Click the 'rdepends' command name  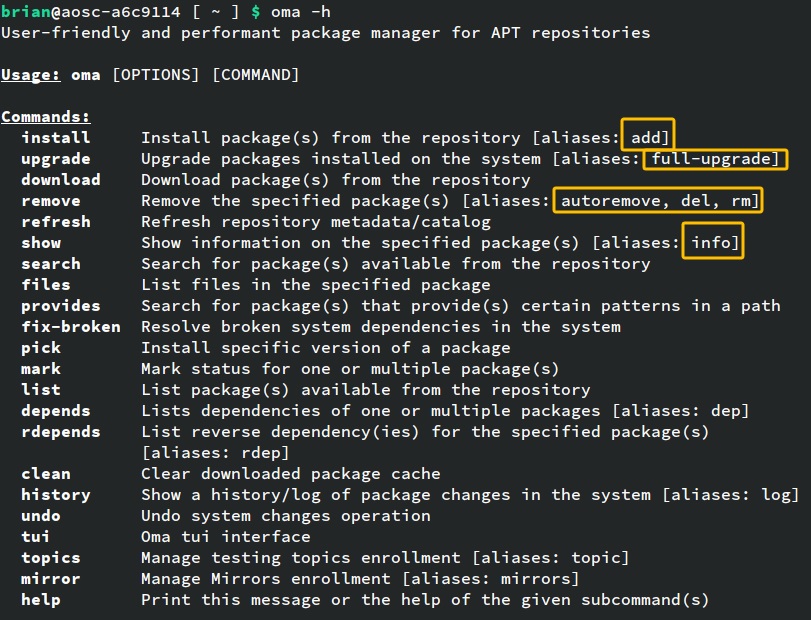[61, 432]
